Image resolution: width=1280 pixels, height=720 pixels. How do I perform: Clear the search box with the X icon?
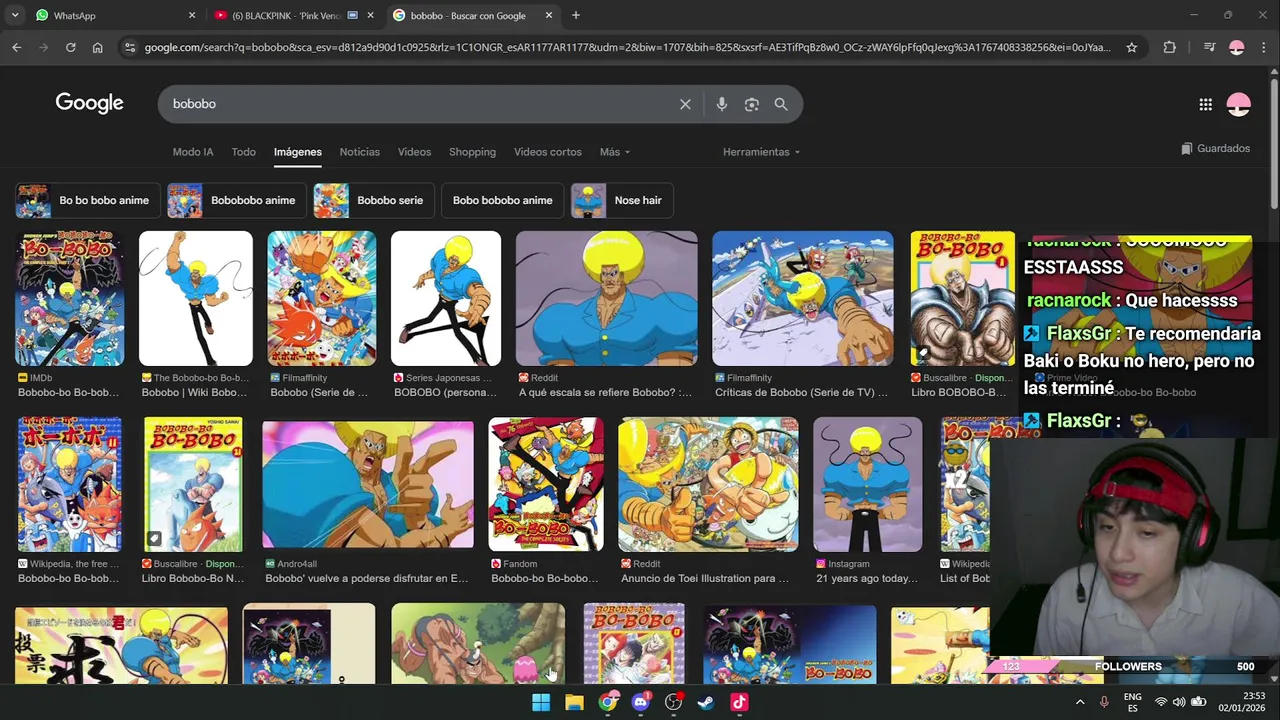coord(685,104)
